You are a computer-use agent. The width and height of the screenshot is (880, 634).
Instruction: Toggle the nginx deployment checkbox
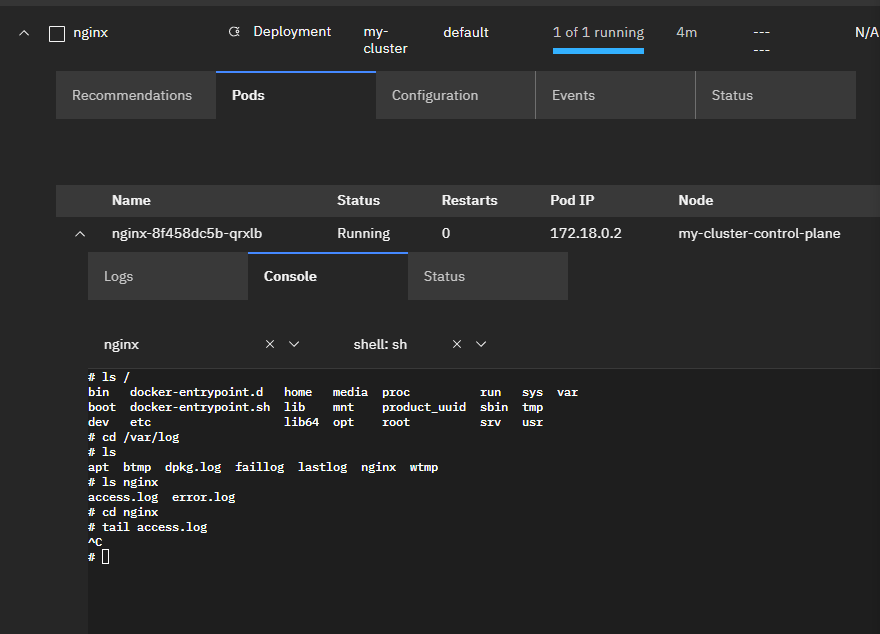tap(57, 33)
